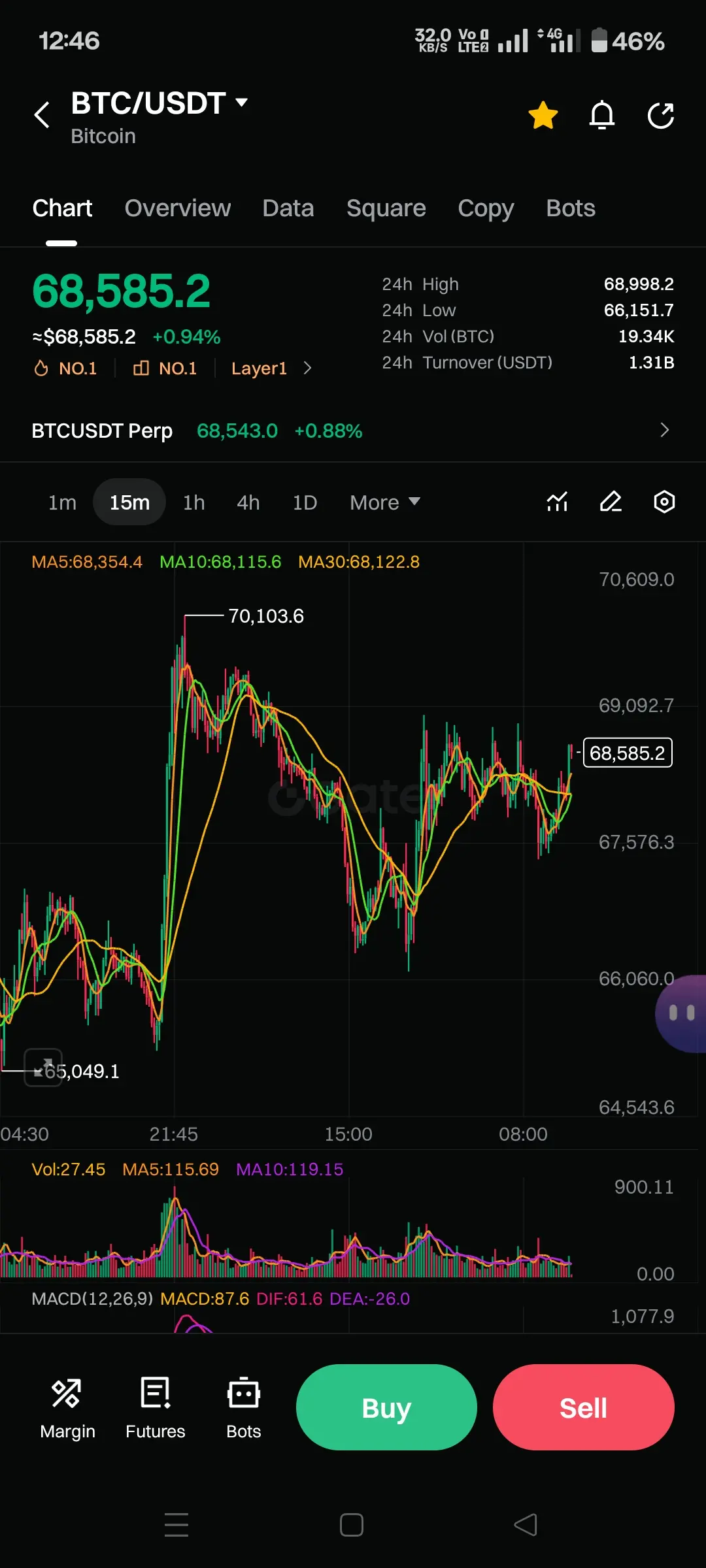The width and height of the screenshot is (706, 1568).
Task: Tap the 24h Turnover value 1.31B
Action: [651, 363]
